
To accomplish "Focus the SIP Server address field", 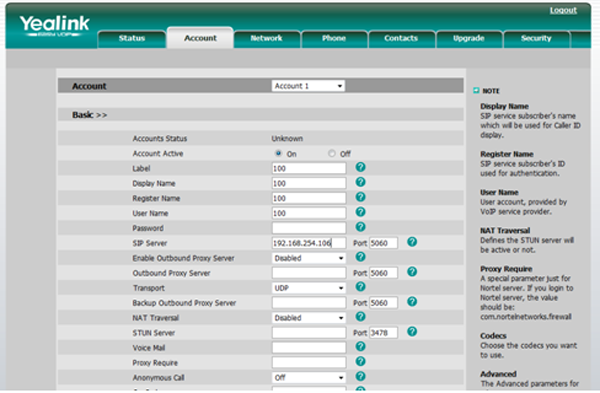I will tap(309, 243).
